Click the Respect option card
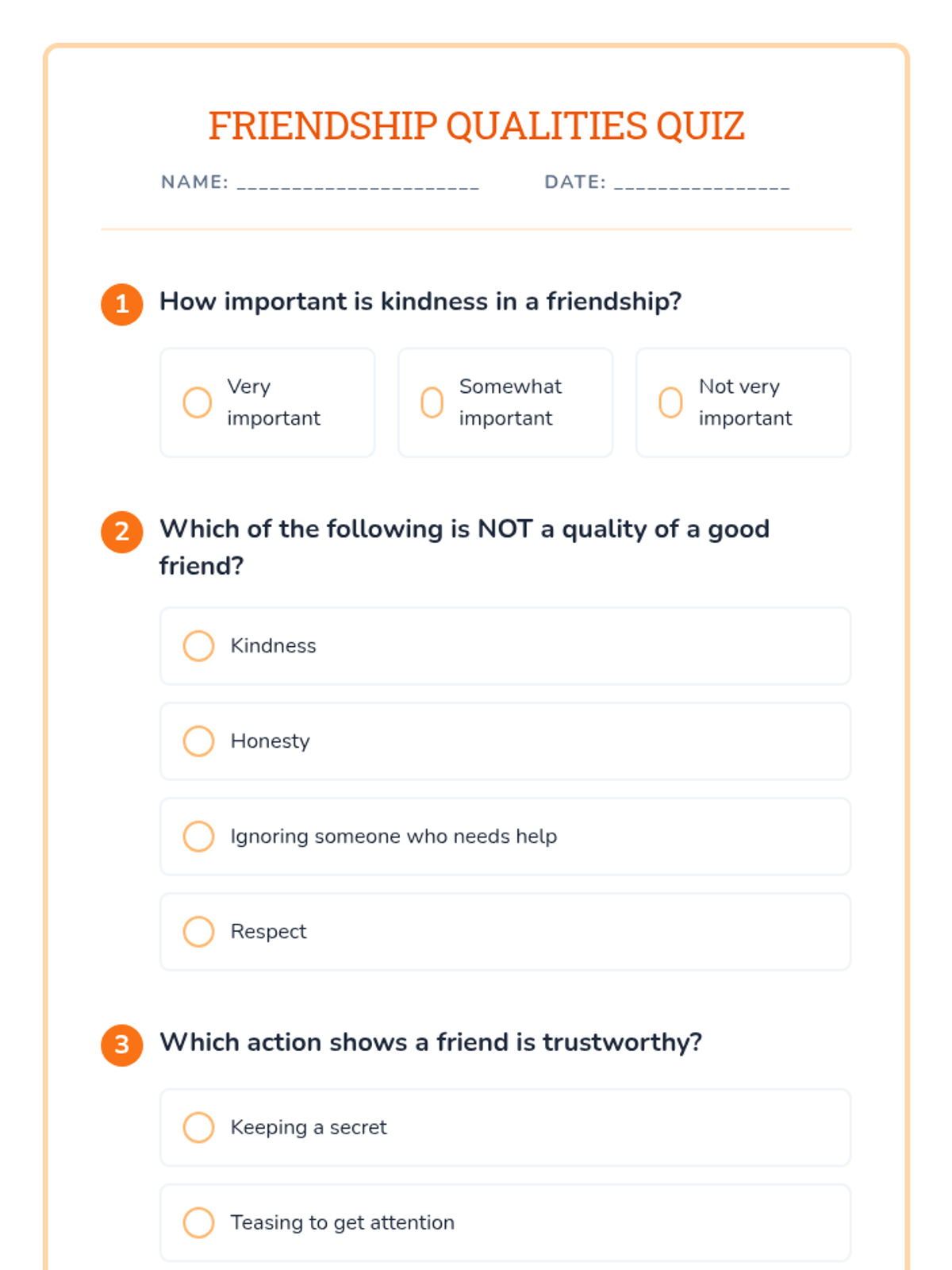 coord(505,932)
